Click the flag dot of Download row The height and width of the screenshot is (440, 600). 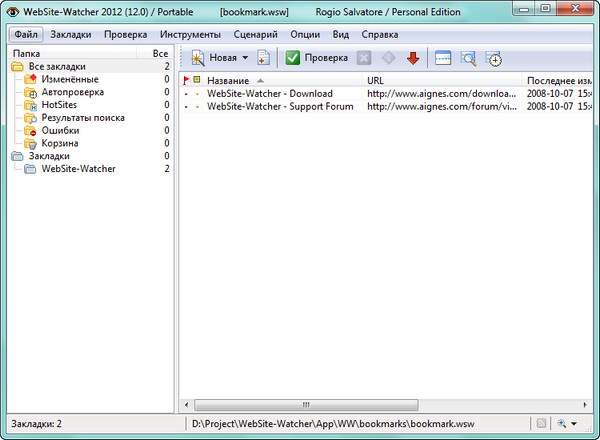[186, 94]
